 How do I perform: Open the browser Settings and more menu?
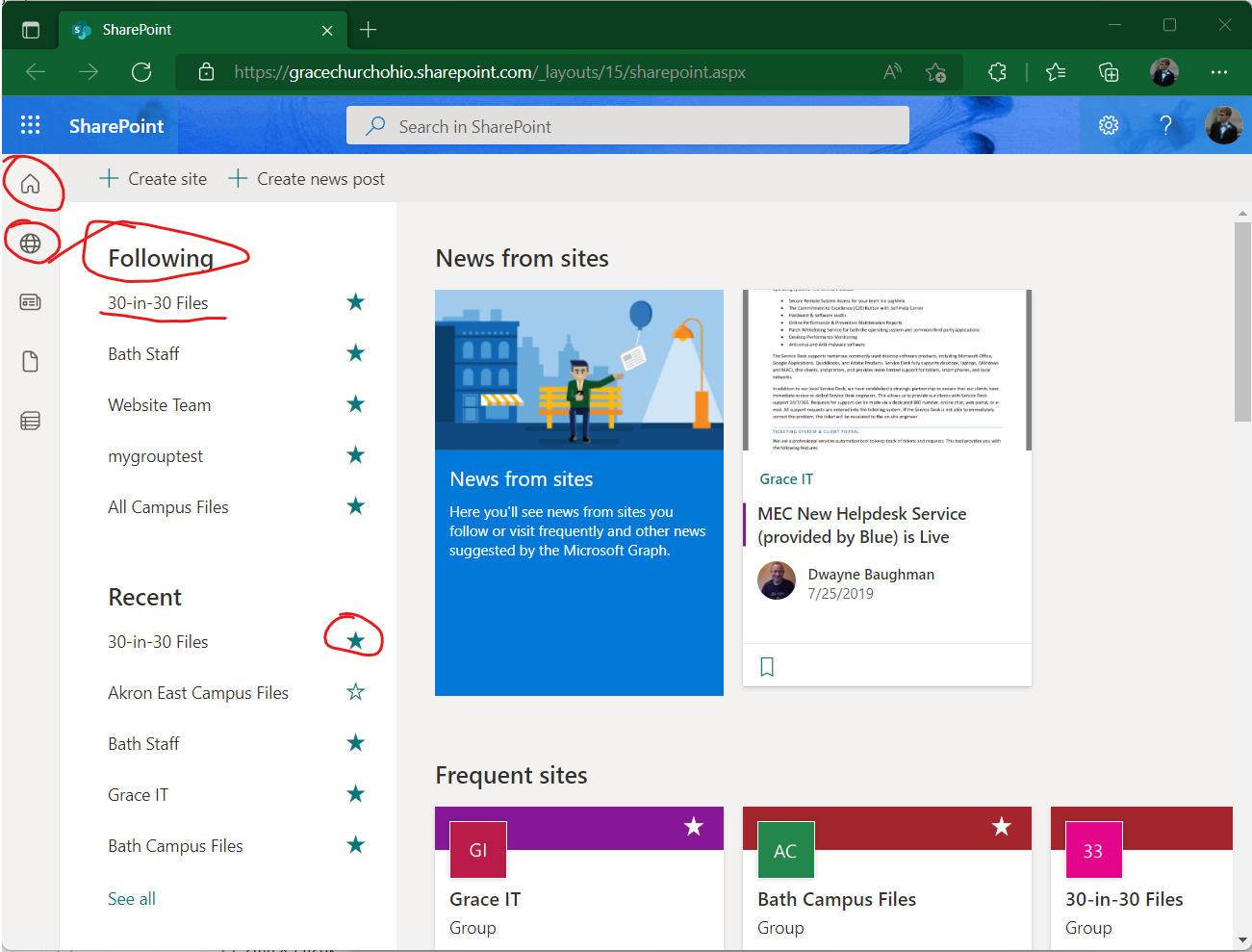click(x=1219, y=72)
